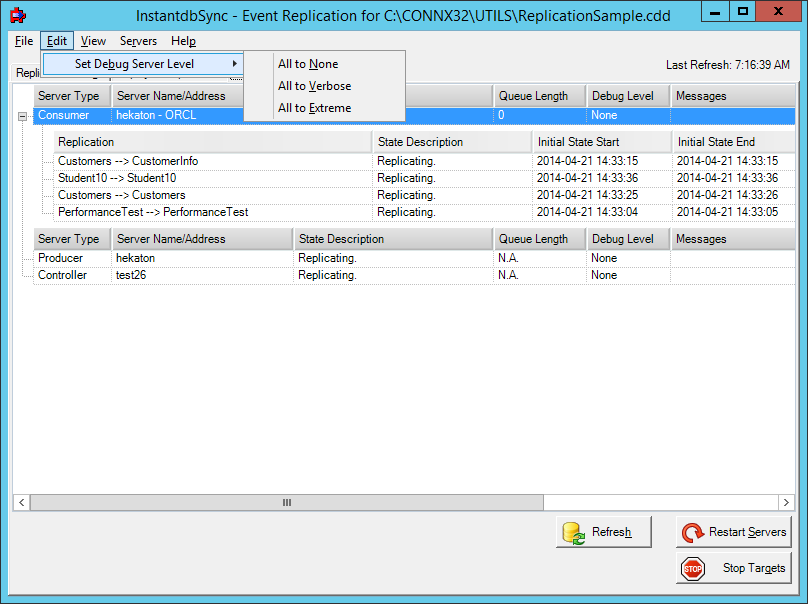Open the Set Debug Server Level submenu arrow

coord(234,63)
